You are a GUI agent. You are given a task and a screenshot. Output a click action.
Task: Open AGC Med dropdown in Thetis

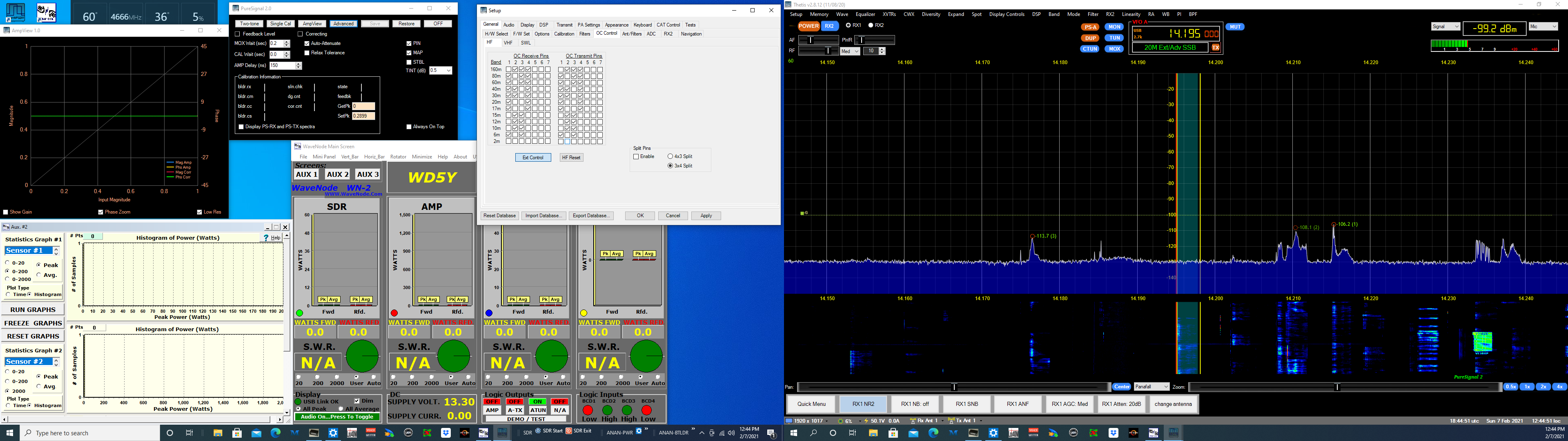click(850, 51)
